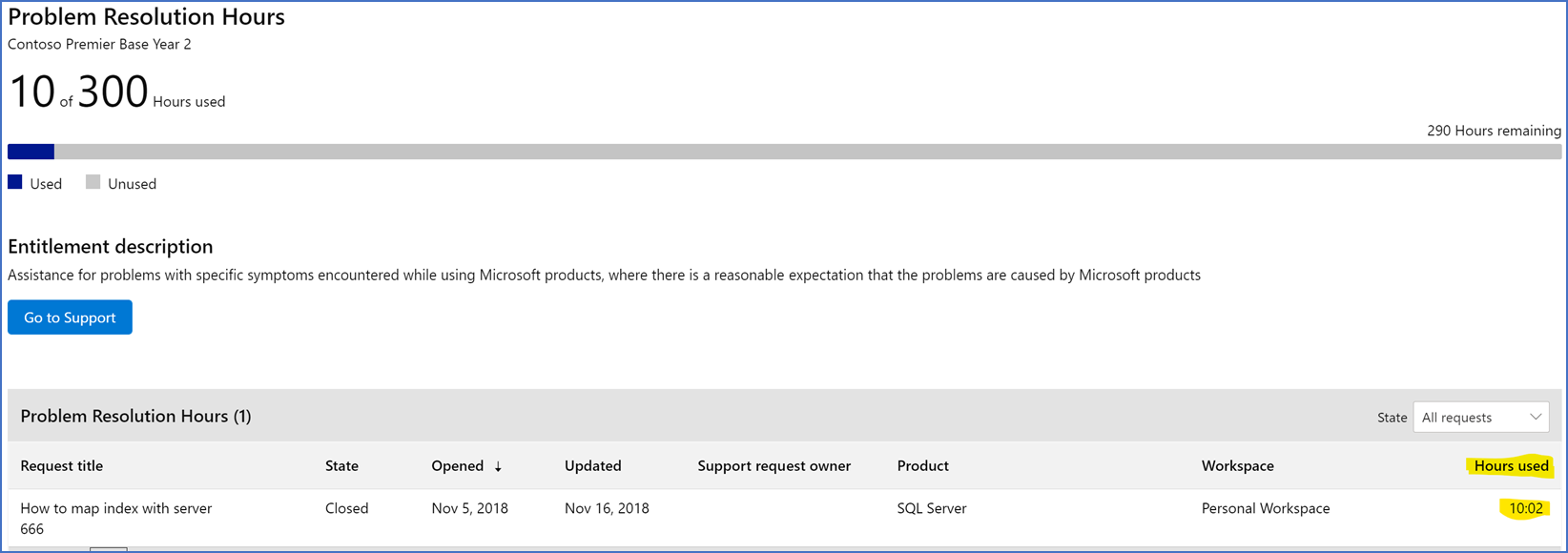Click the blue used portion of progress bar
The image size is (1568, 553).
click(x=31, y=152)
